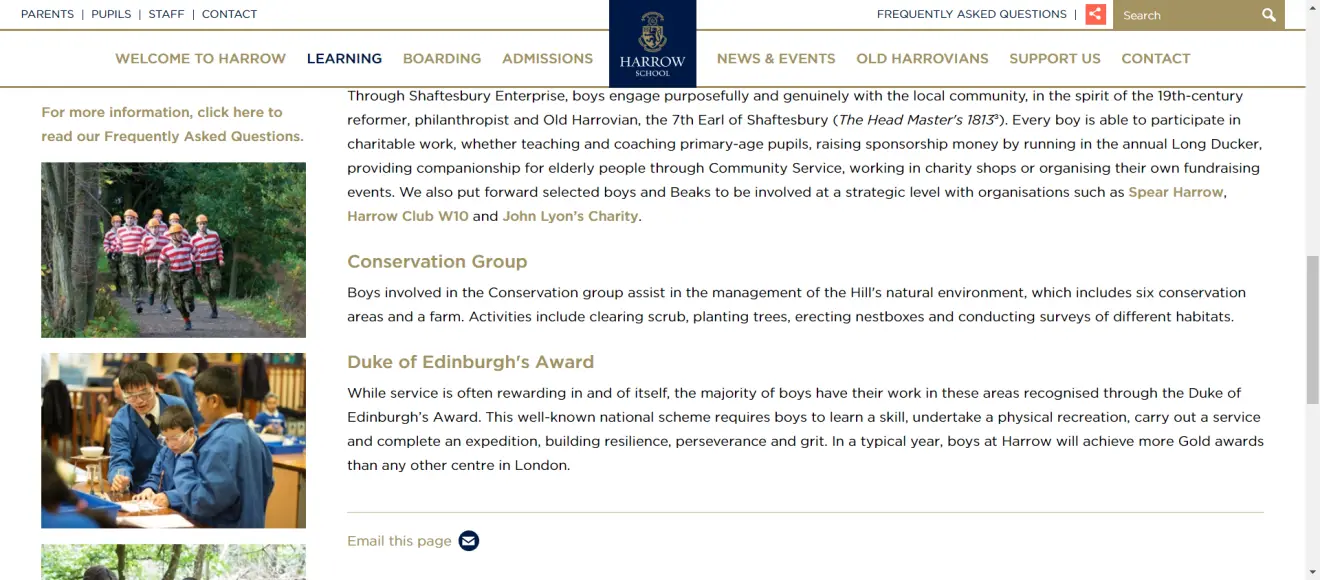Open the photo of boys tutoring pupils
Screen dimensions: 1320x580
click(x=173, y=440)
